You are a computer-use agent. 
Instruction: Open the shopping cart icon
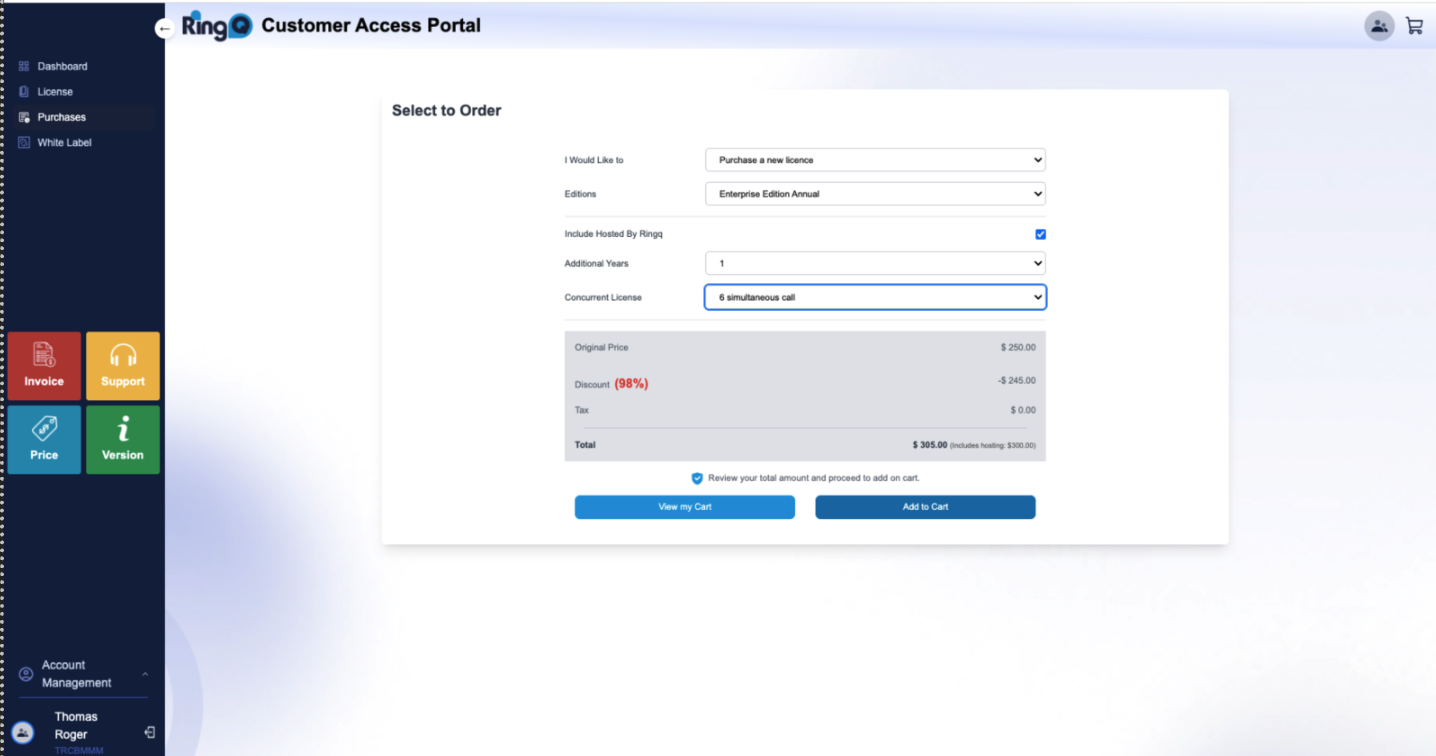[x=1413, y=25]
